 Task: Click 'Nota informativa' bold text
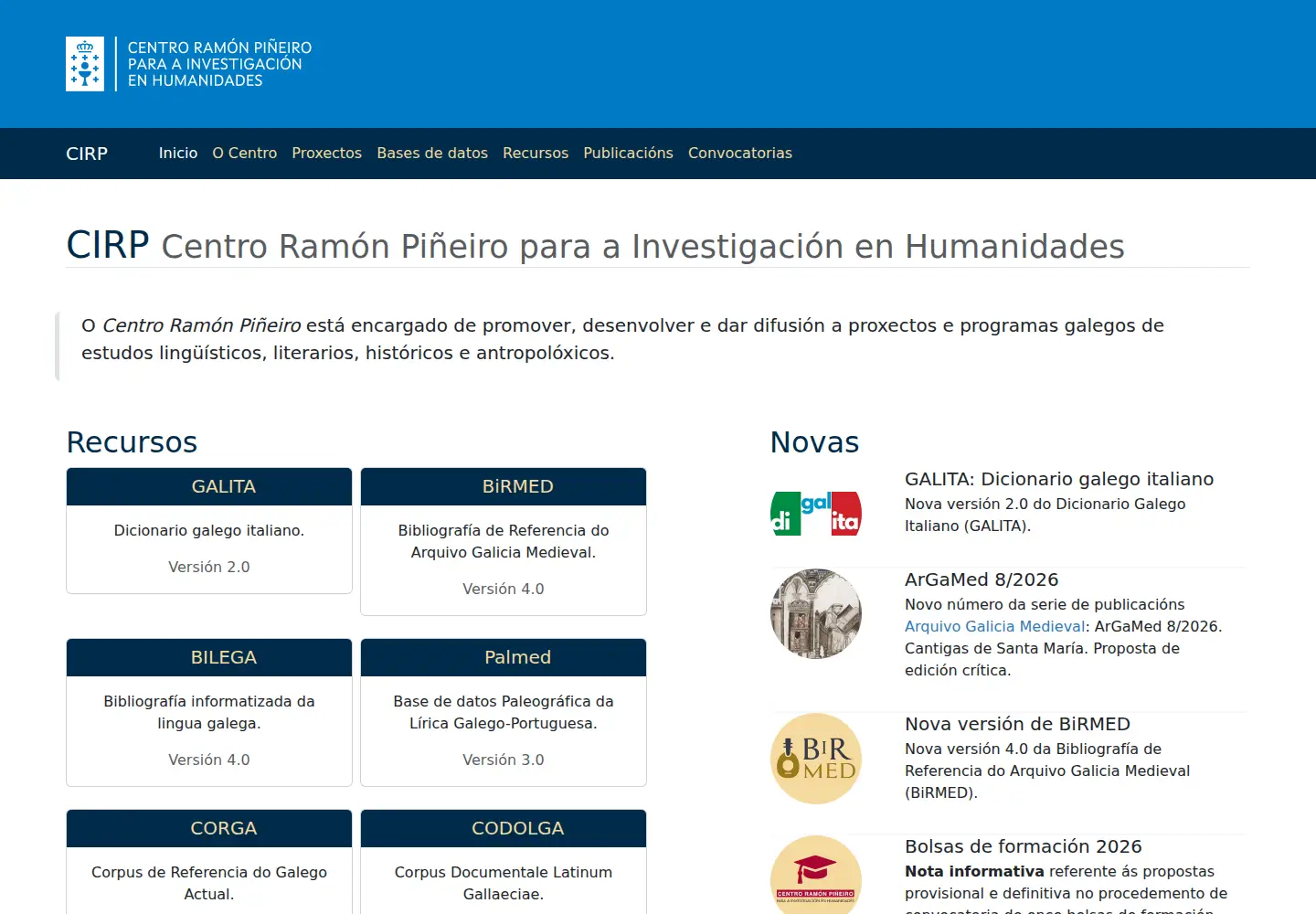pyautogui.click(x=974, y=871)
